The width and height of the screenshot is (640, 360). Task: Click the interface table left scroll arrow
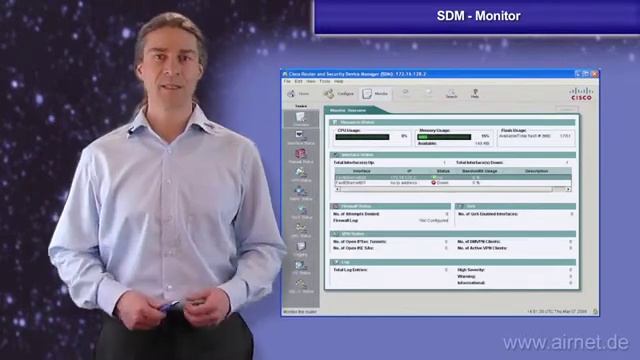point(338,189)
